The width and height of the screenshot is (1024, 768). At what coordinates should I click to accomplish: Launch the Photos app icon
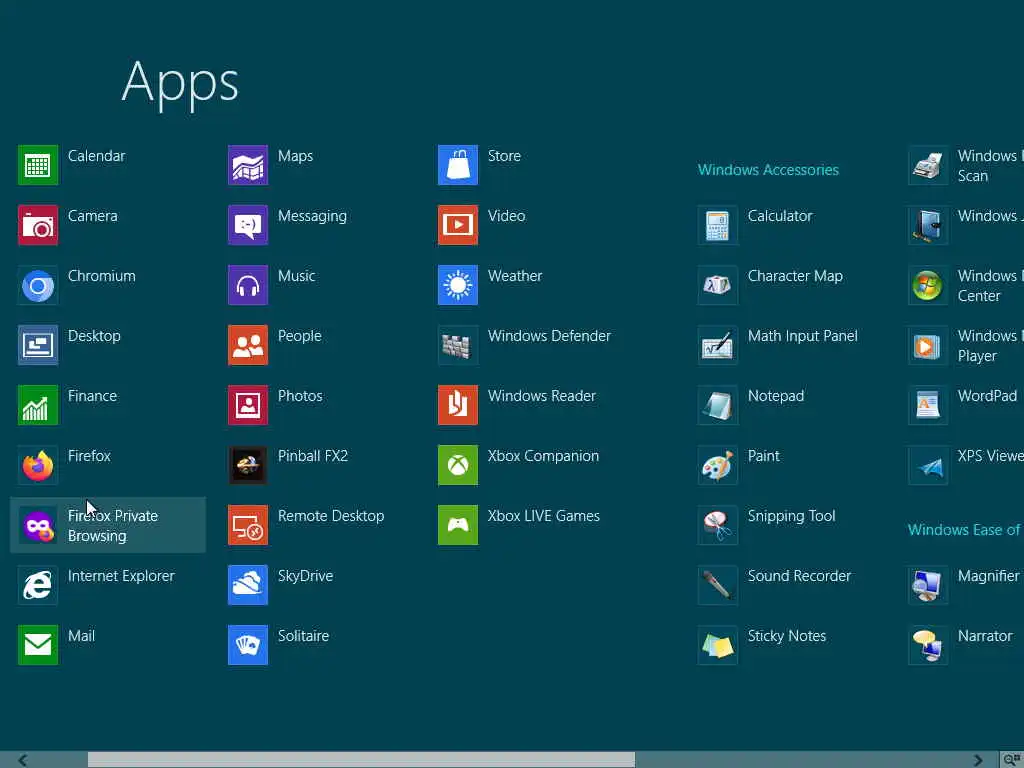pyautogui.click(x=248, y=406)
